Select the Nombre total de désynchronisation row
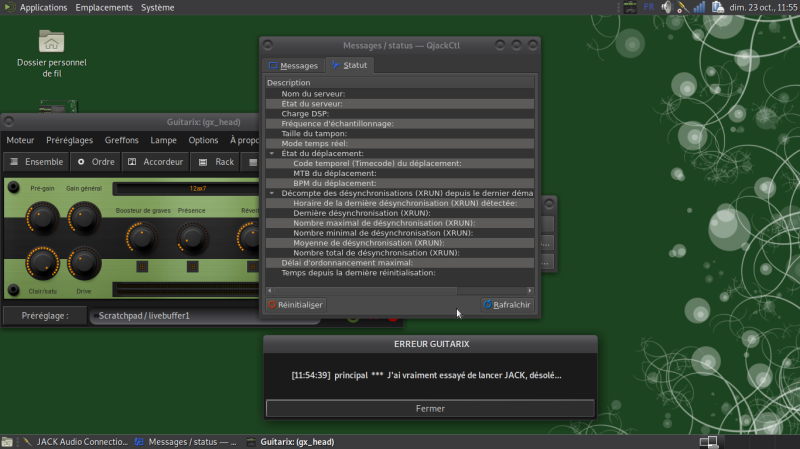This screenshot has height=449, width=800. (399, 253)
